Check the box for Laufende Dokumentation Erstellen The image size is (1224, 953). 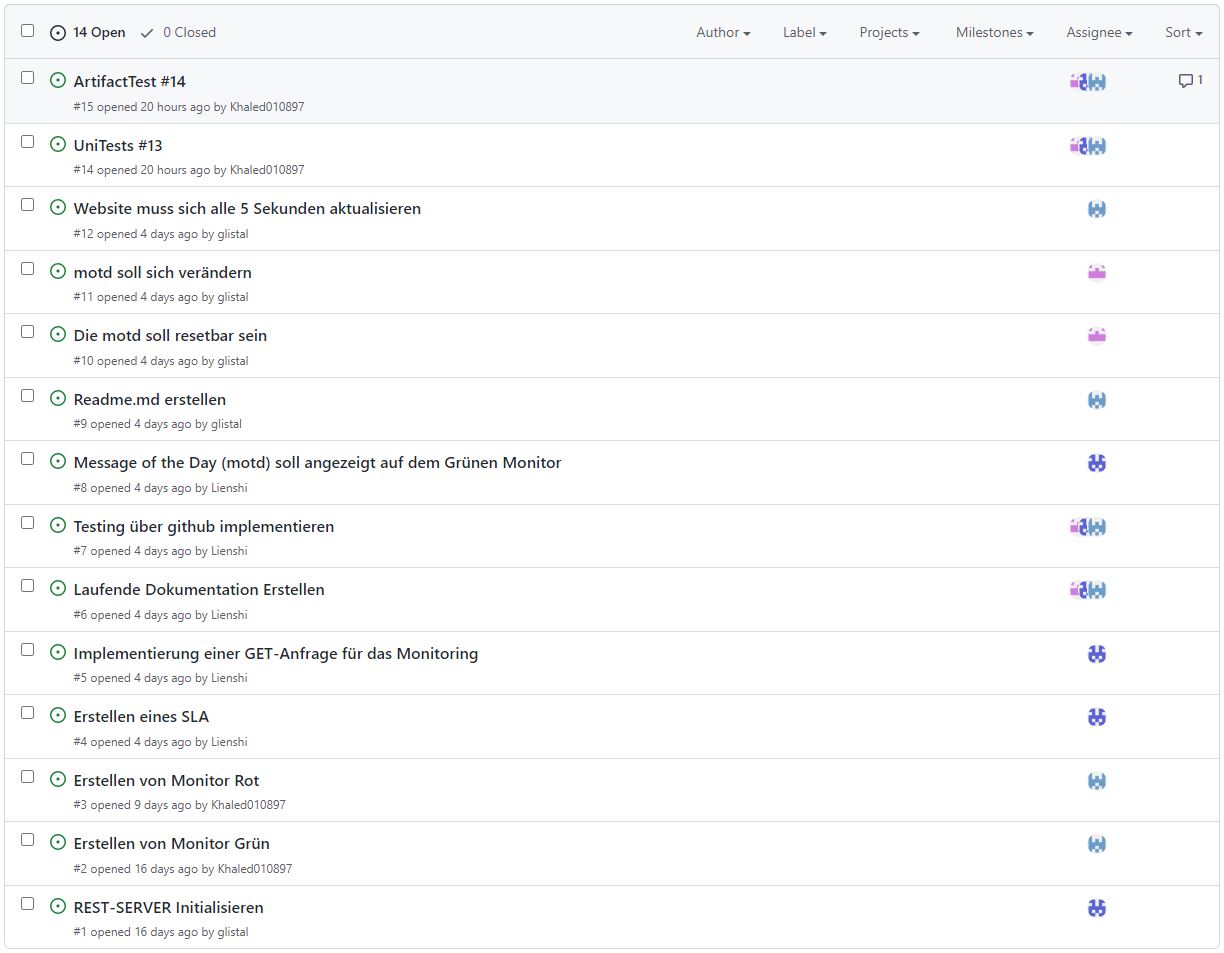coord(28,585)
